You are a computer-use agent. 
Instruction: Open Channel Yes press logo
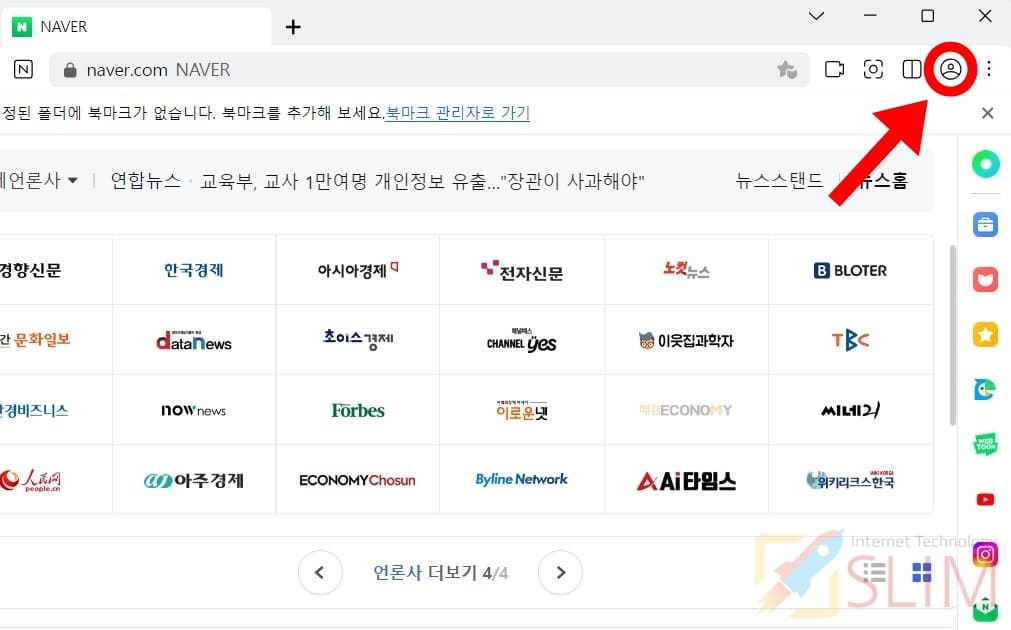coord(522,340)
